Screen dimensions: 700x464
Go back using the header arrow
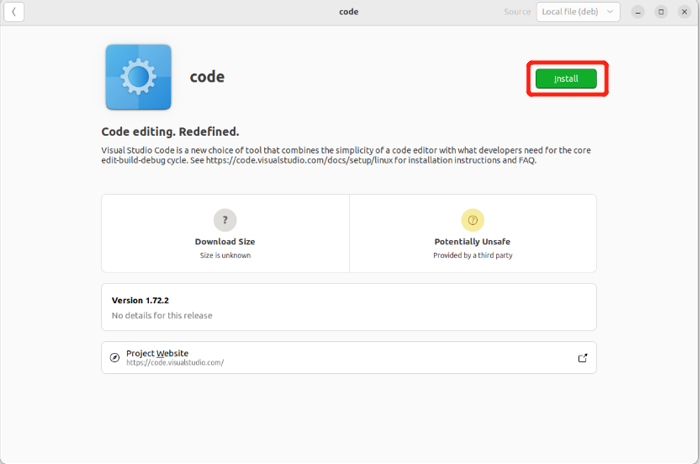14,12
